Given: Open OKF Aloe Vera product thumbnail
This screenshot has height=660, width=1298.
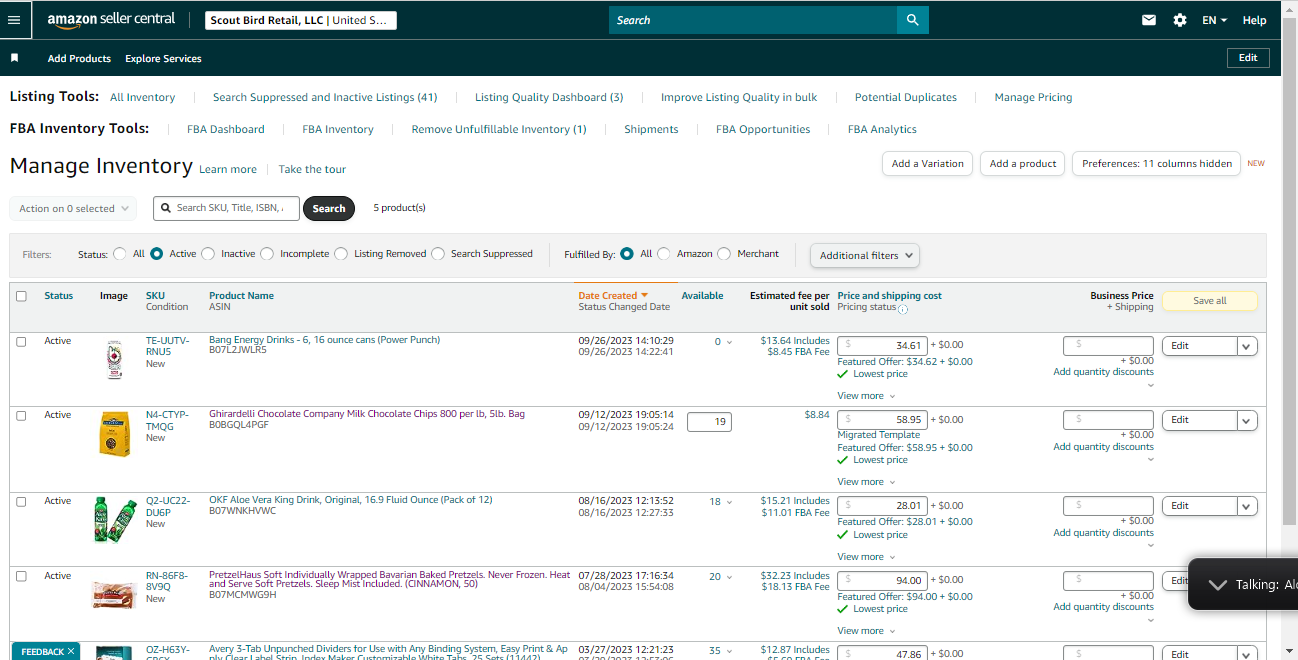Looking at the screenshot, I should pos(114,519).
